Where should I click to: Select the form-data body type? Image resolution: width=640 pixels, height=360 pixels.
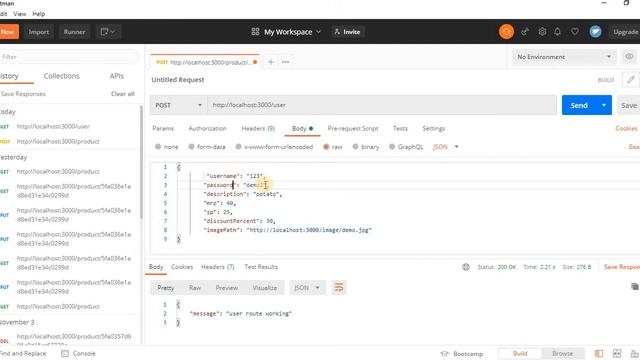[207, 147]
